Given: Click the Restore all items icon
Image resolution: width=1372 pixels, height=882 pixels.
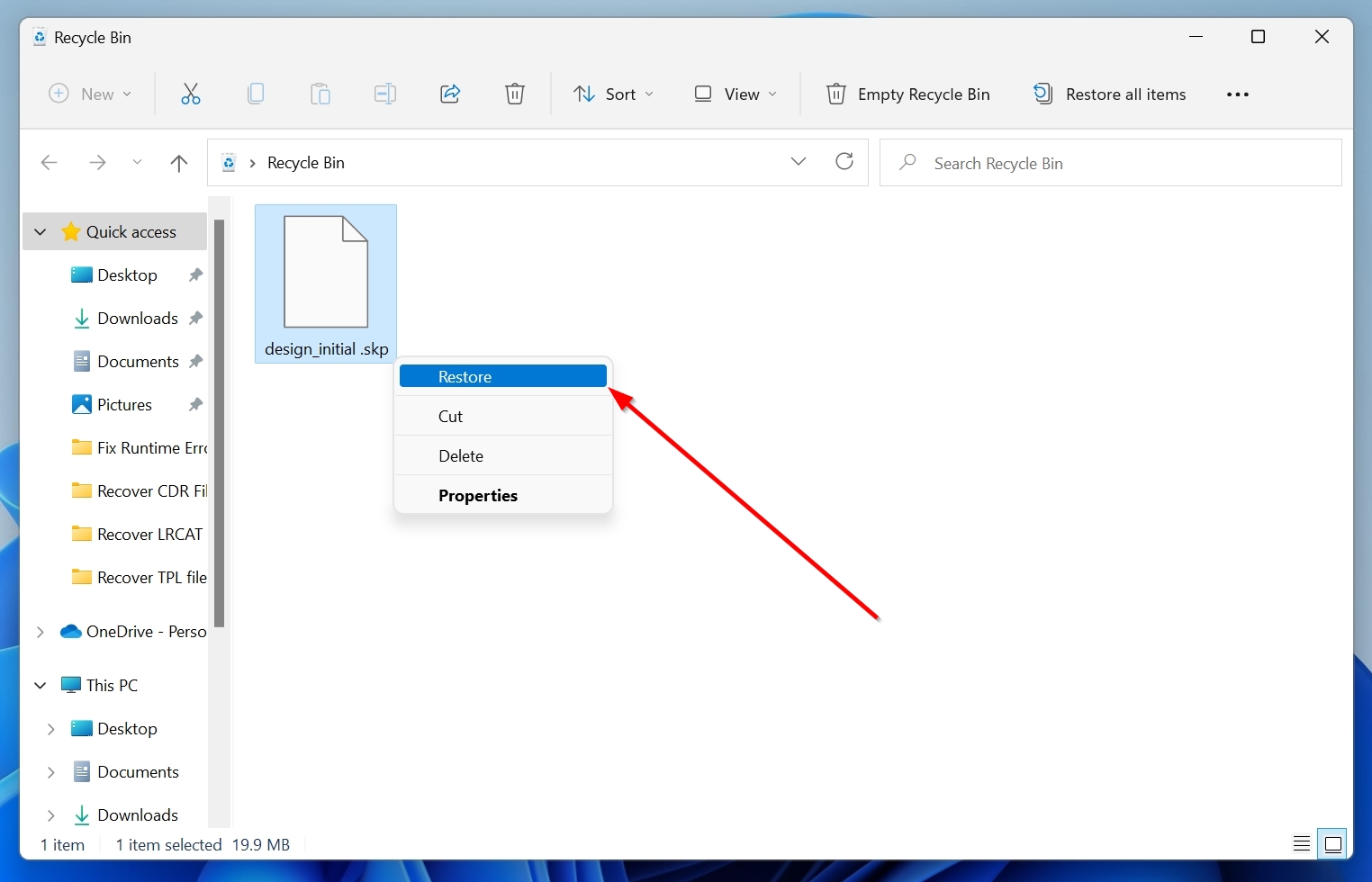Looking at the screenshot, I should point(1043,93).
